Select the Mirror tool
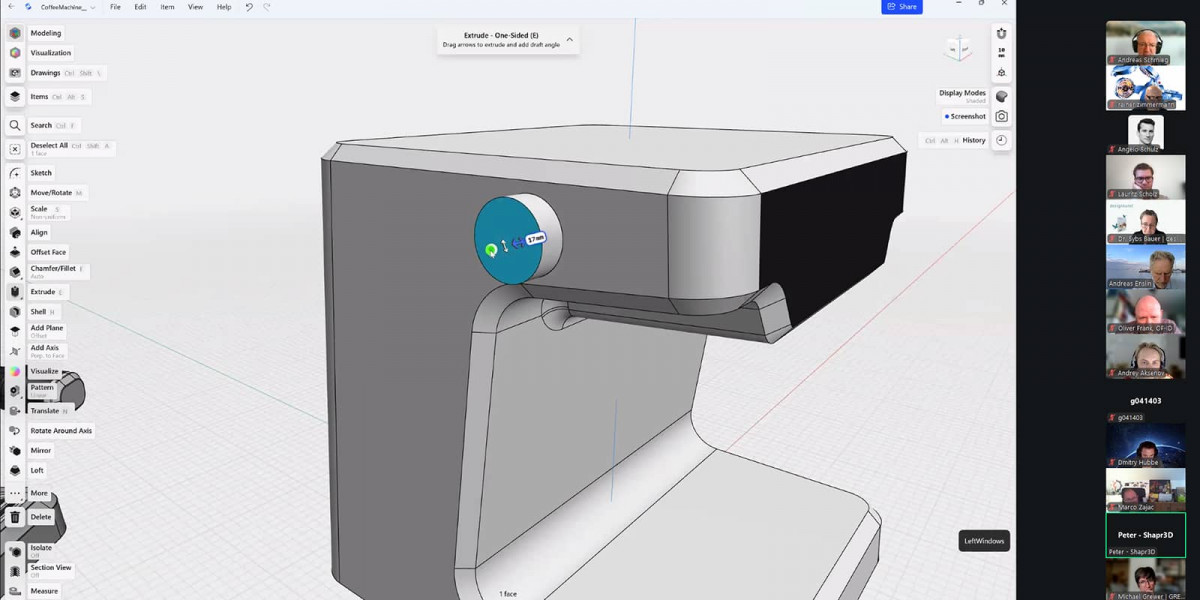 40,450
